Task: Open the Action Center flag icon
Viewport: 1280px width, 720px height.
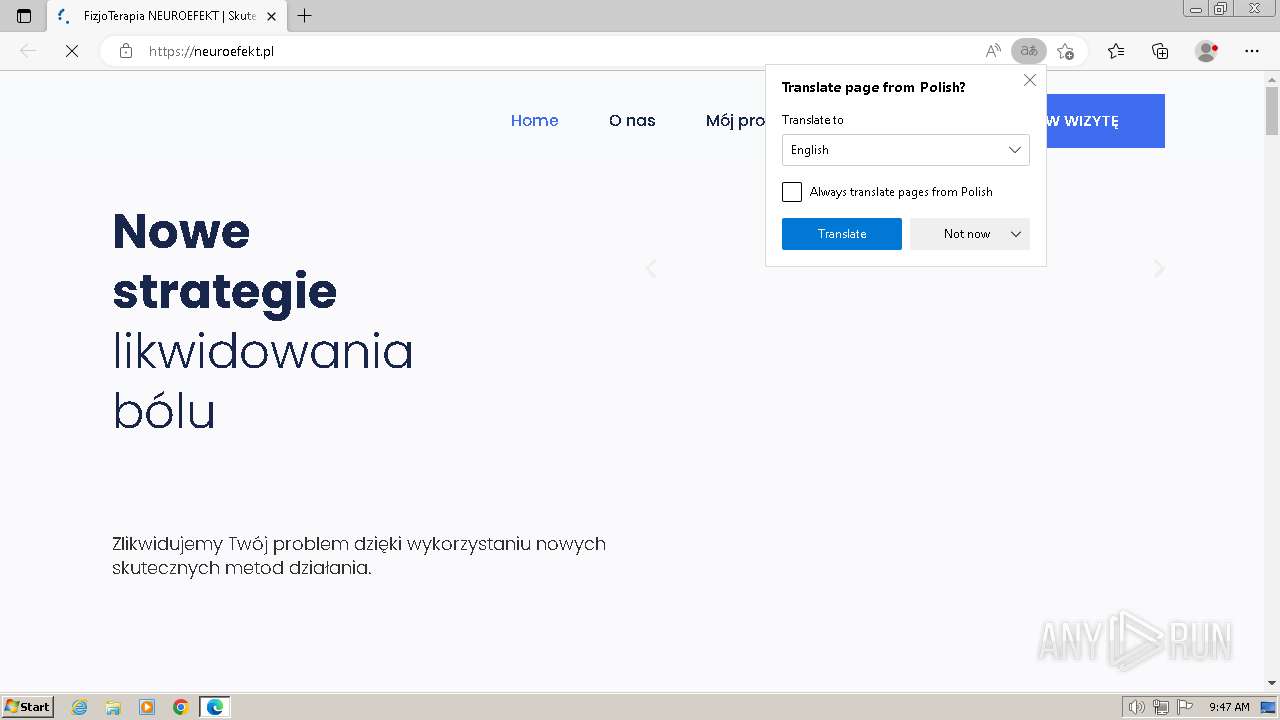Action: coord(1185,707)
